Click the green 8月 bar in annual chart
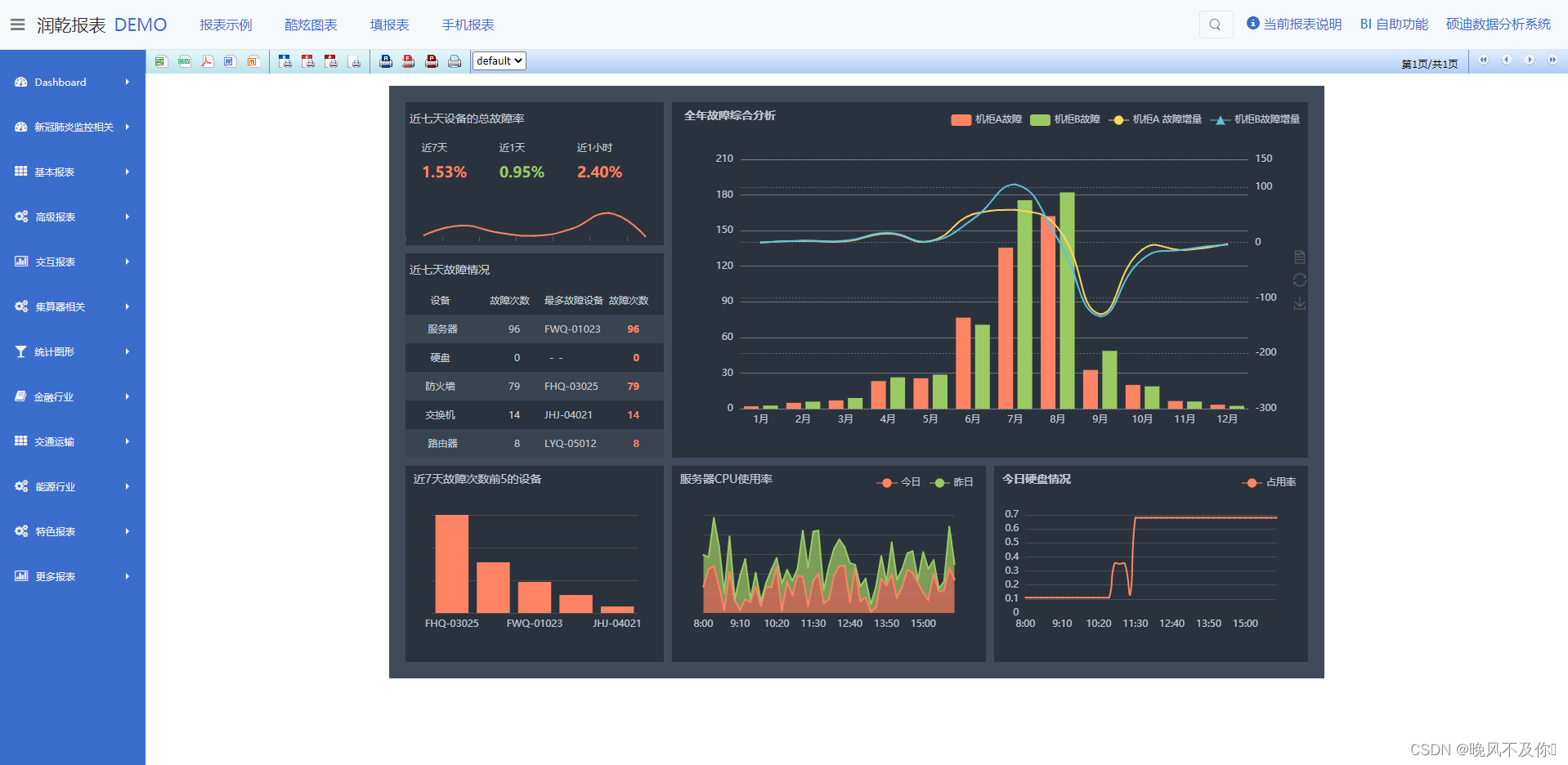 (x=1067, y=300)
